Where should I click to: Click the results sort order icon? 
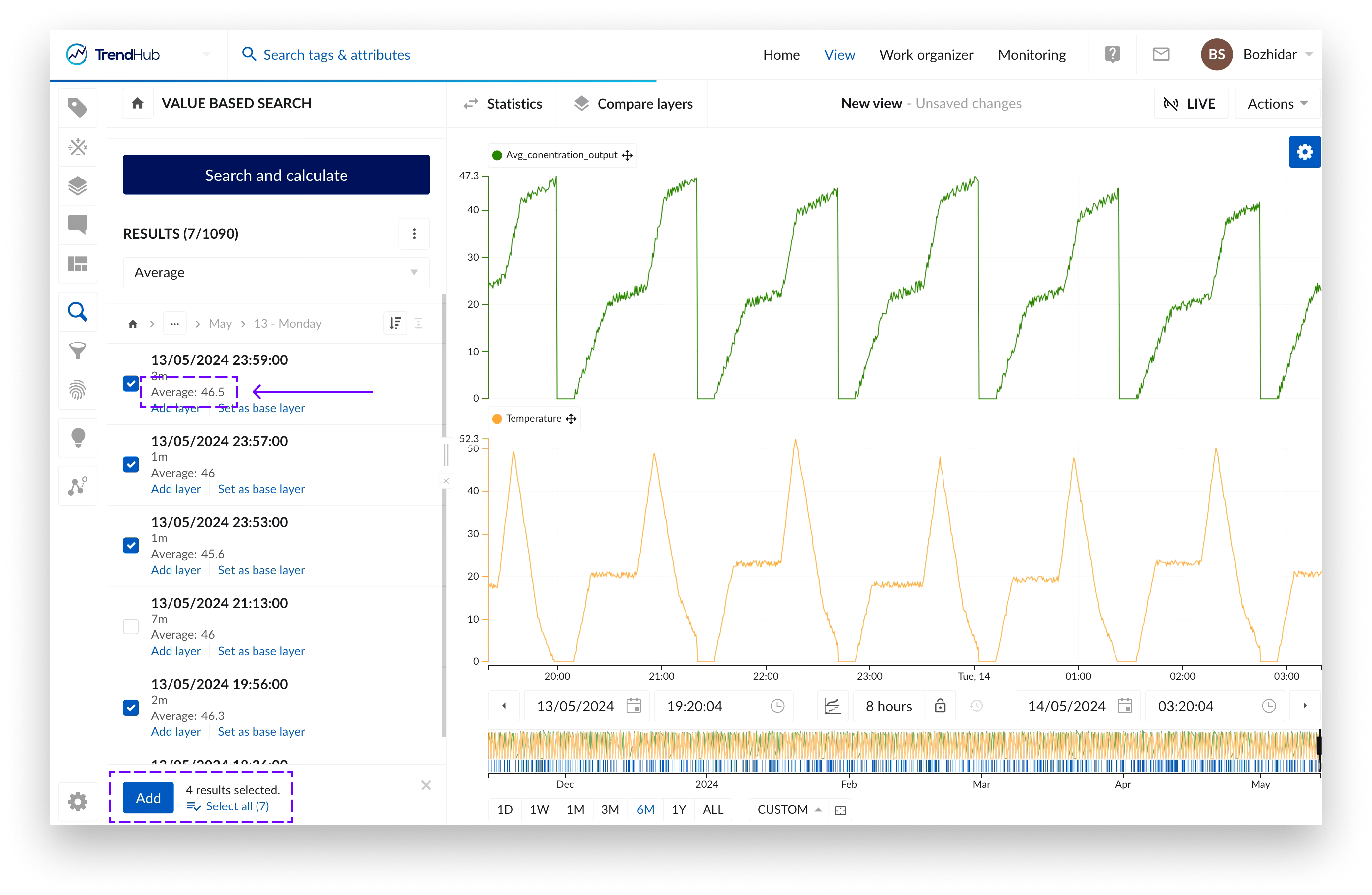pyautogui.click(x=395, y=324)
